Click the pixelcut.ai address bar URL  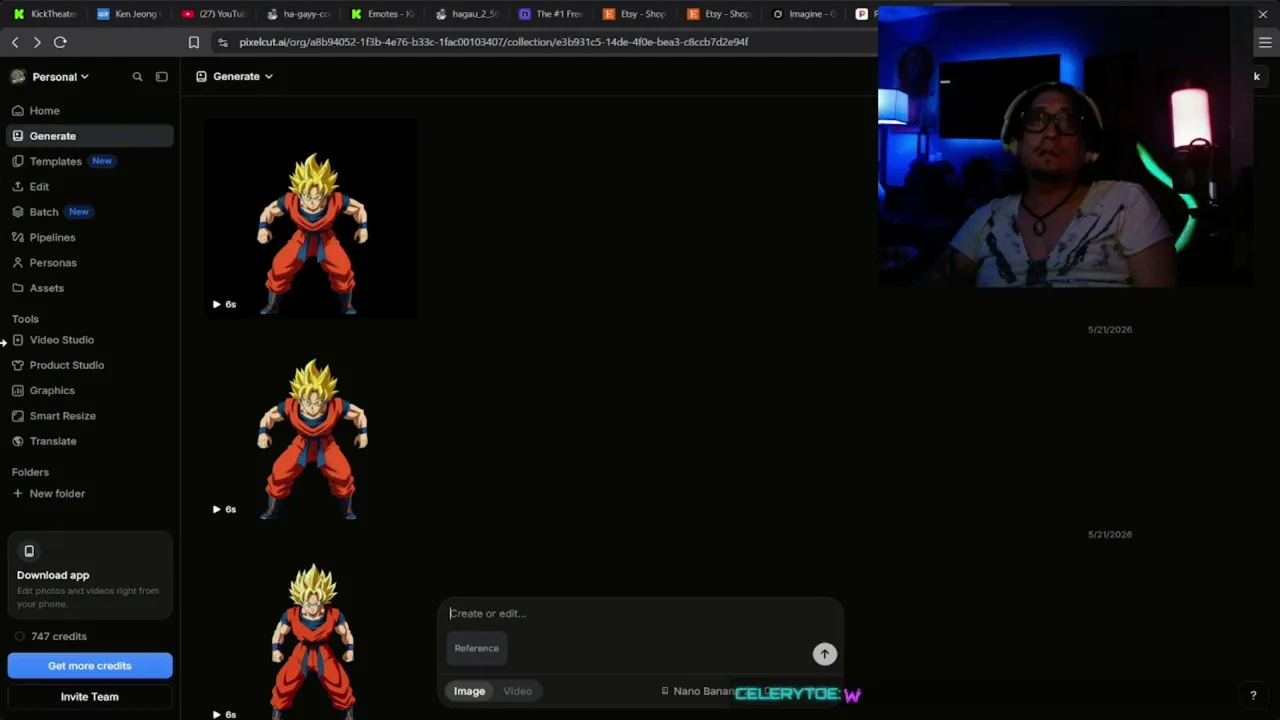coord(494,42)
